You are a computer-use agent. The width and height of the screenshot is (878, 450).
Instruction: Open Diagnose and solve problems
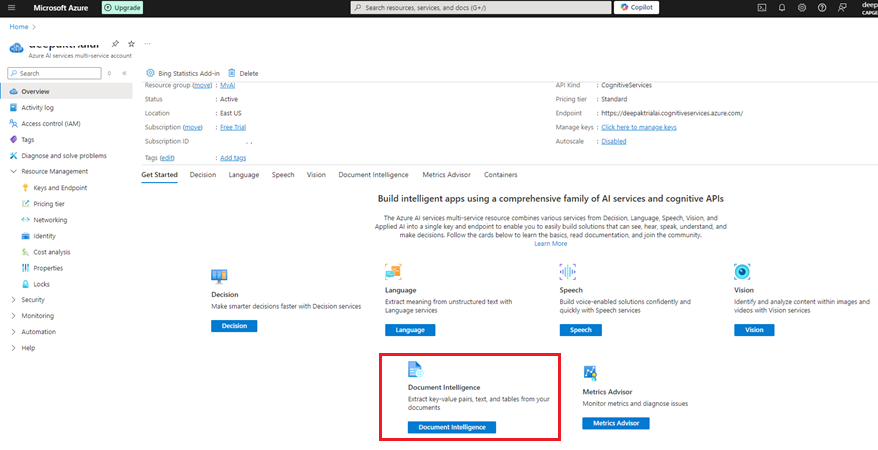pyautogui.click(x=64, y=156)
